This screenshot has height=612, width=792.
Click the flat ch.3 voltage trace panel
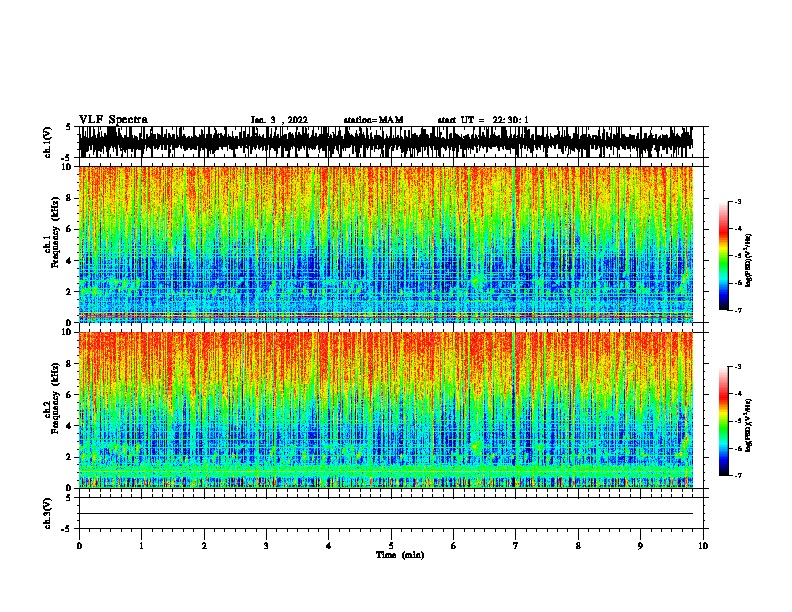(x=391, y=513)
